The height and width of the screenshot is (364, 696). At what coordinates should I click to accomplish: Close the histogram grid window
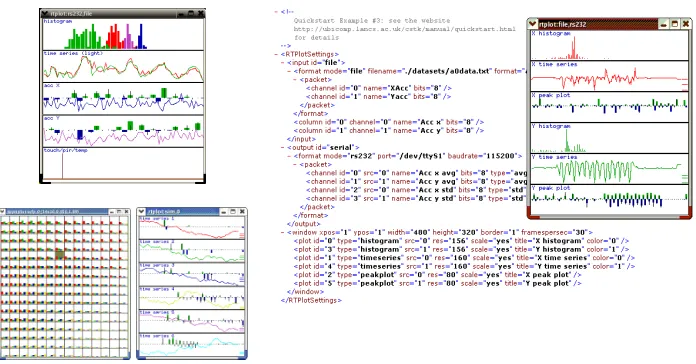(126, 212)
